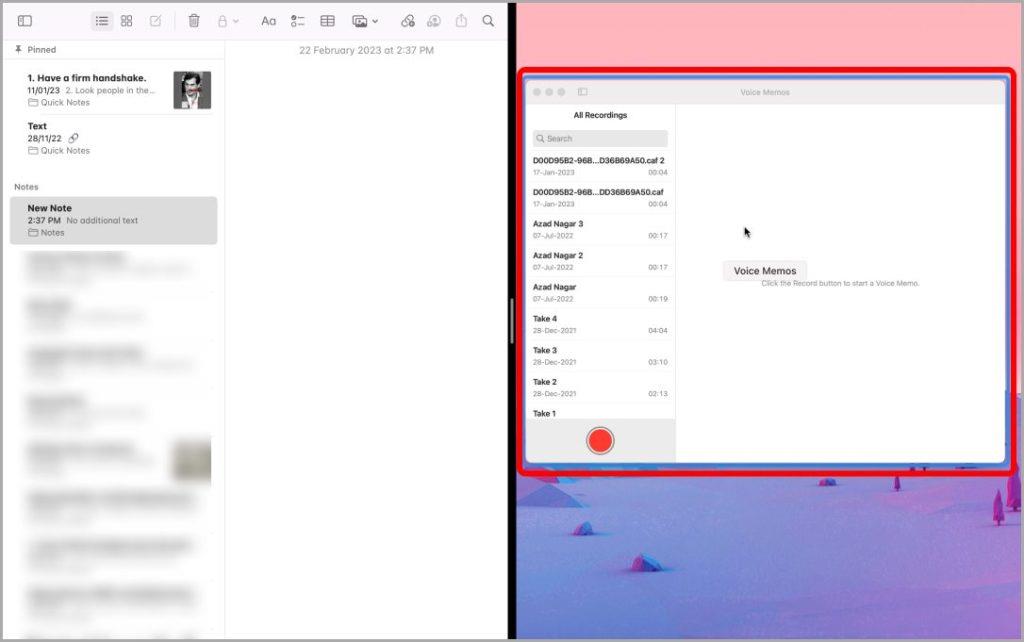Switch Notes to list view
Screen dimensions: 1024x642
(x=102, y=21)
